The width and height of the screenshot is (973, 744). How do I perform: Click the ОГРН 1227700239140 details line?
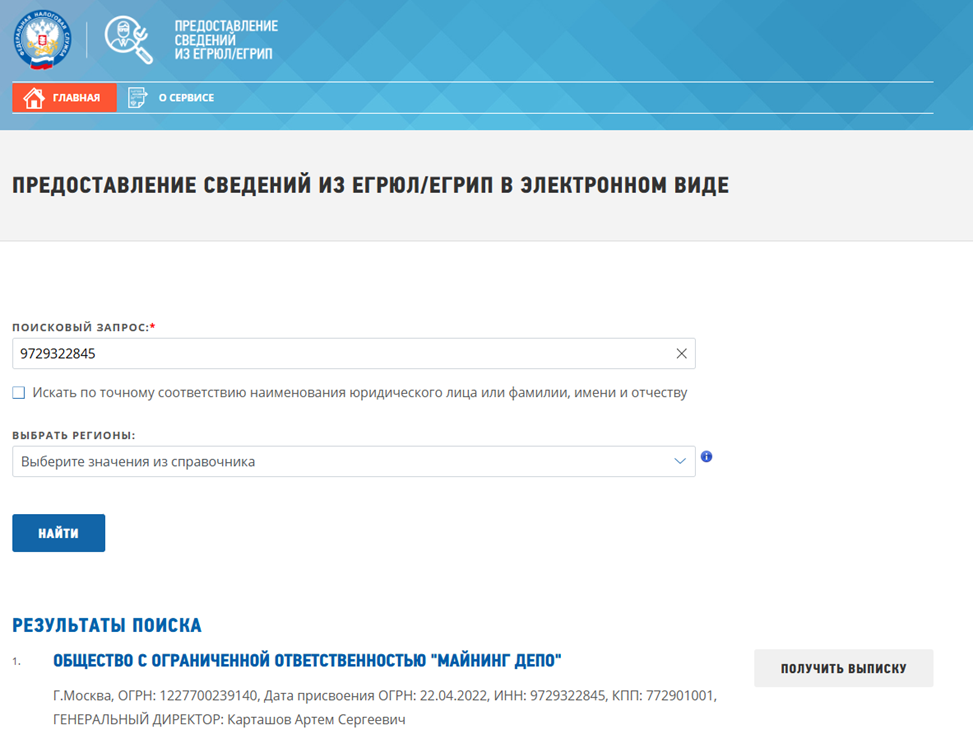(x=385, y=696)
